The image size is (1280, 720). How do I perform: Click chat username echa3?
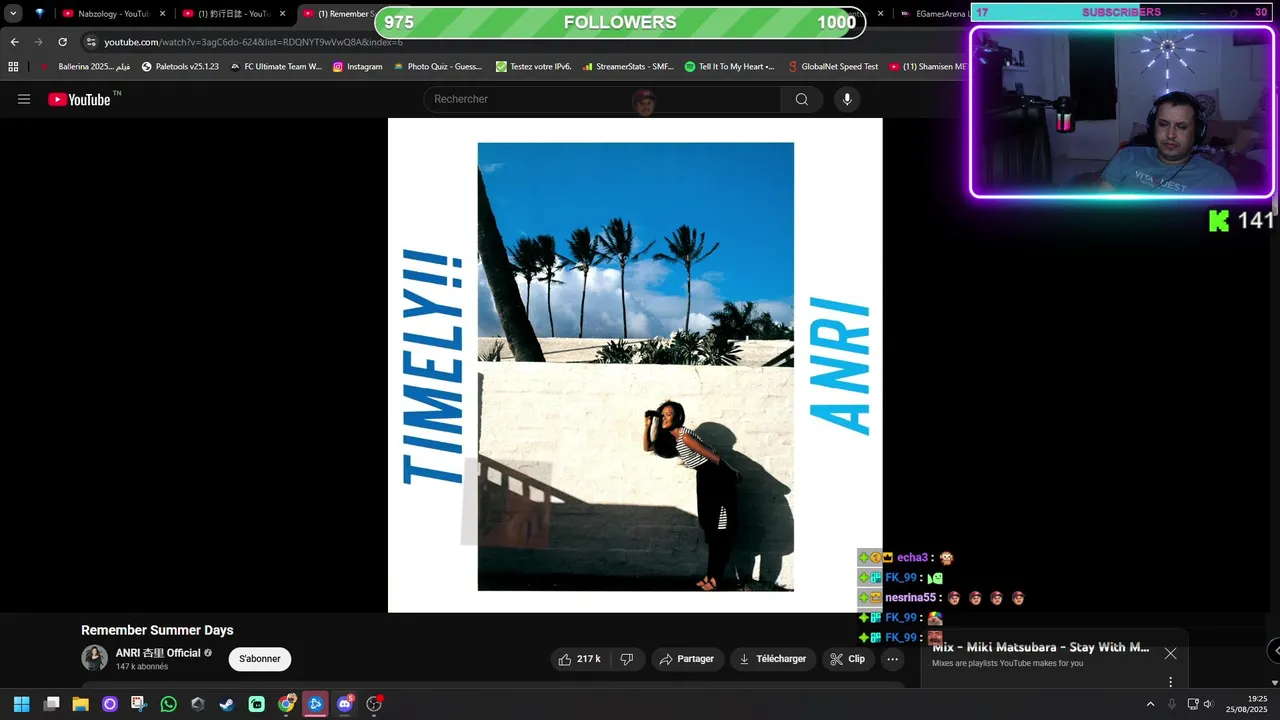pos(912,558)
